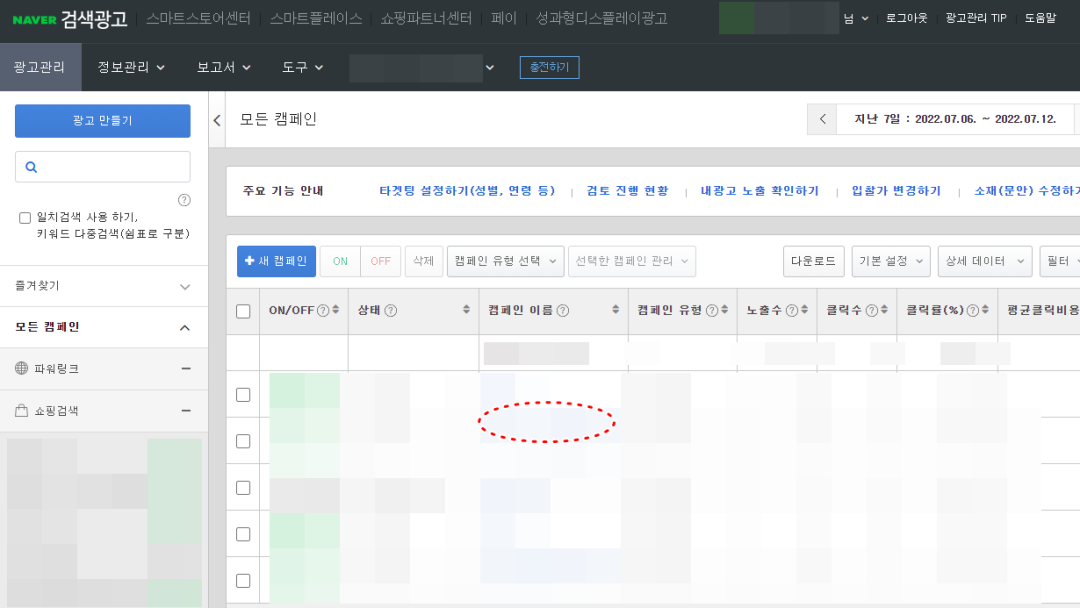1080x608 pixels.
Task: Click inside the sidebar search input field
Action: (x=110, y=166)
